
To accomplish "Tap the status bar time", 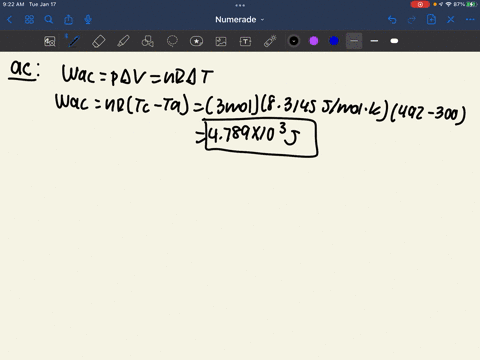I will 13,4.
